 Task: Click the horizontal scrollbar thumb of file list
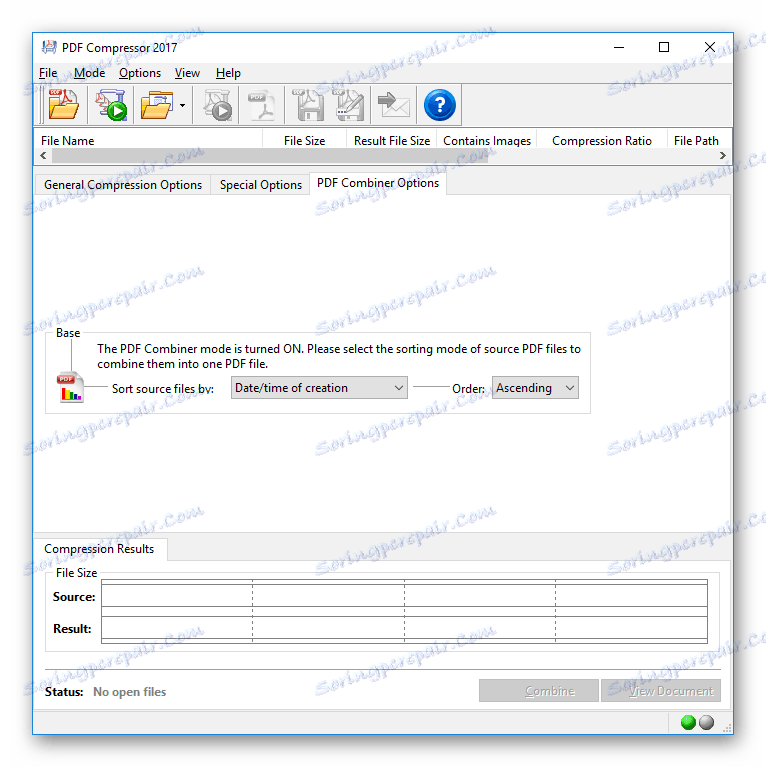(270, 156)
